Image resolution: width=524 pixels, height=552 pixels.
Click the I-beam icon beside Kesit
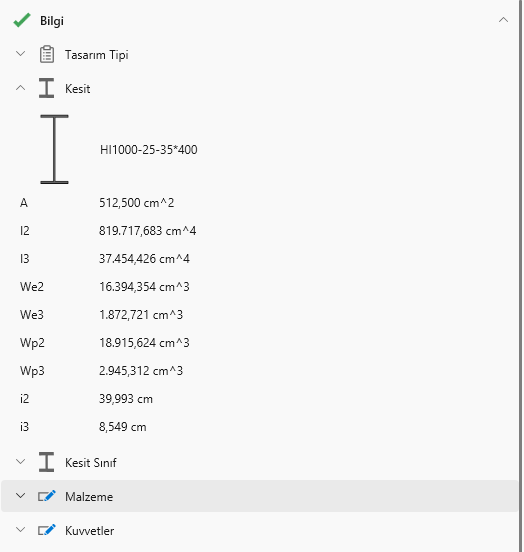(x=46, y=88)
